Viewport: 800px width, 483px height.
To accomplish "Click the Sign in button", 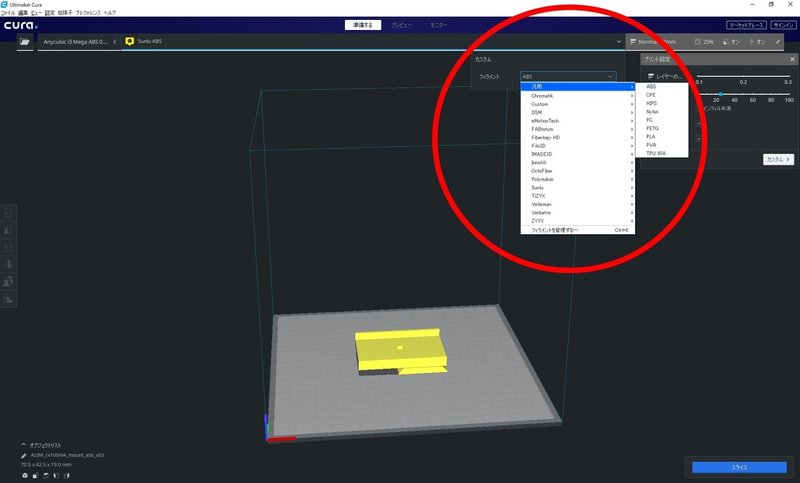I will tap(783, 25).
